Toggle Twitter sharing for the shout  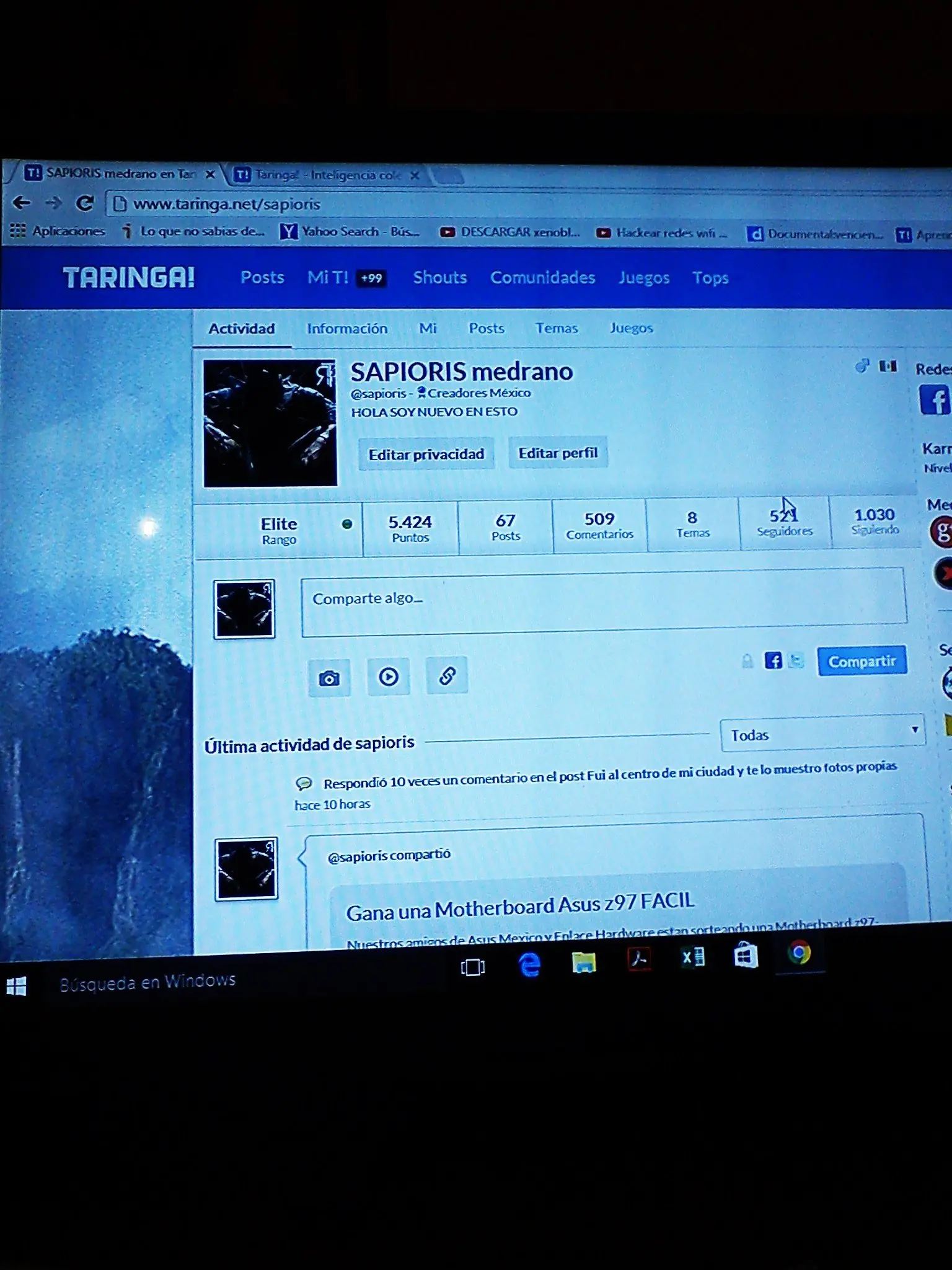(x=796, y=660)
